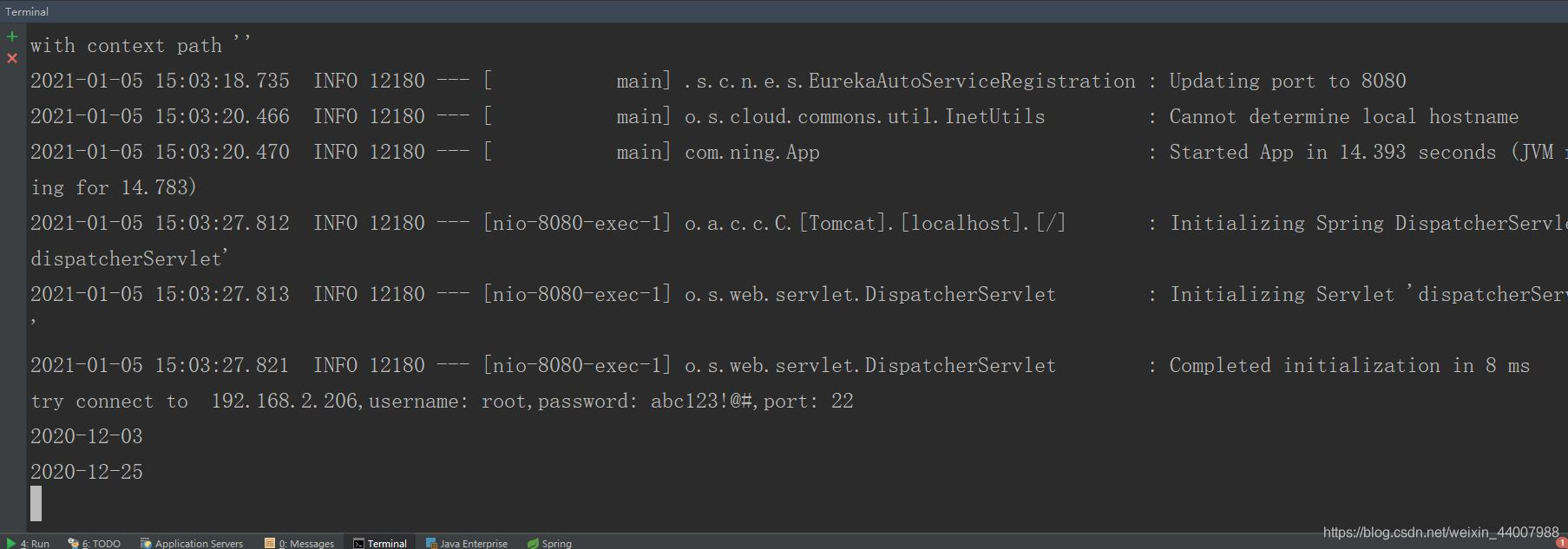Open the TODO tool window tab

point(95,543)
